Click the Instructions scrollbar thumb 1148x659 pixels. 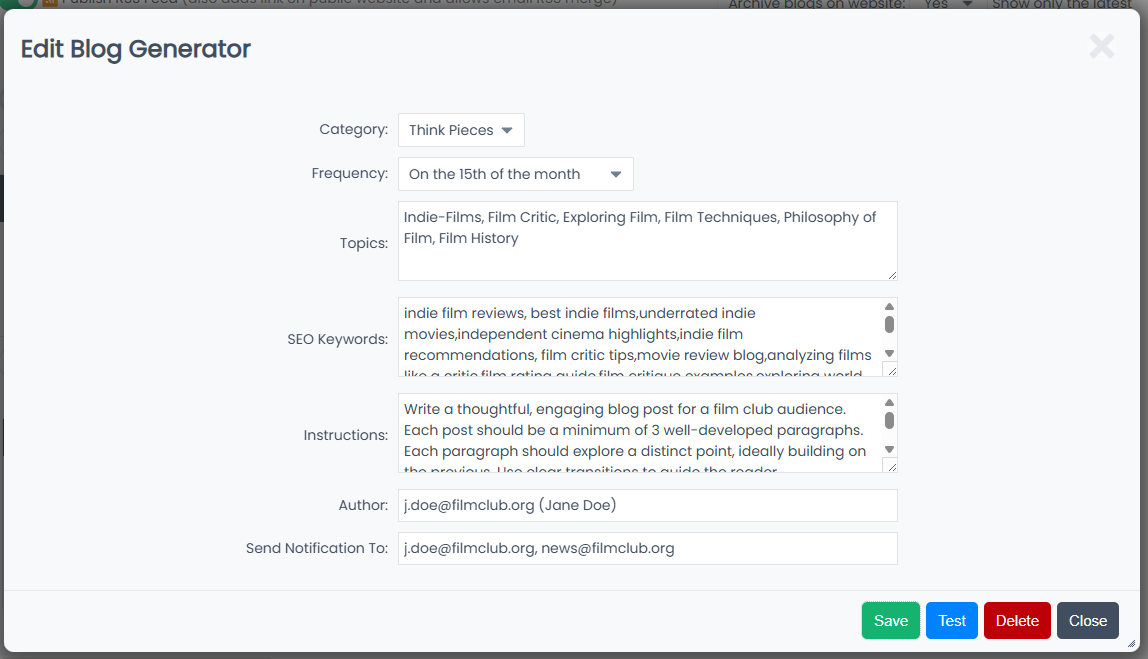coord(889,420)
